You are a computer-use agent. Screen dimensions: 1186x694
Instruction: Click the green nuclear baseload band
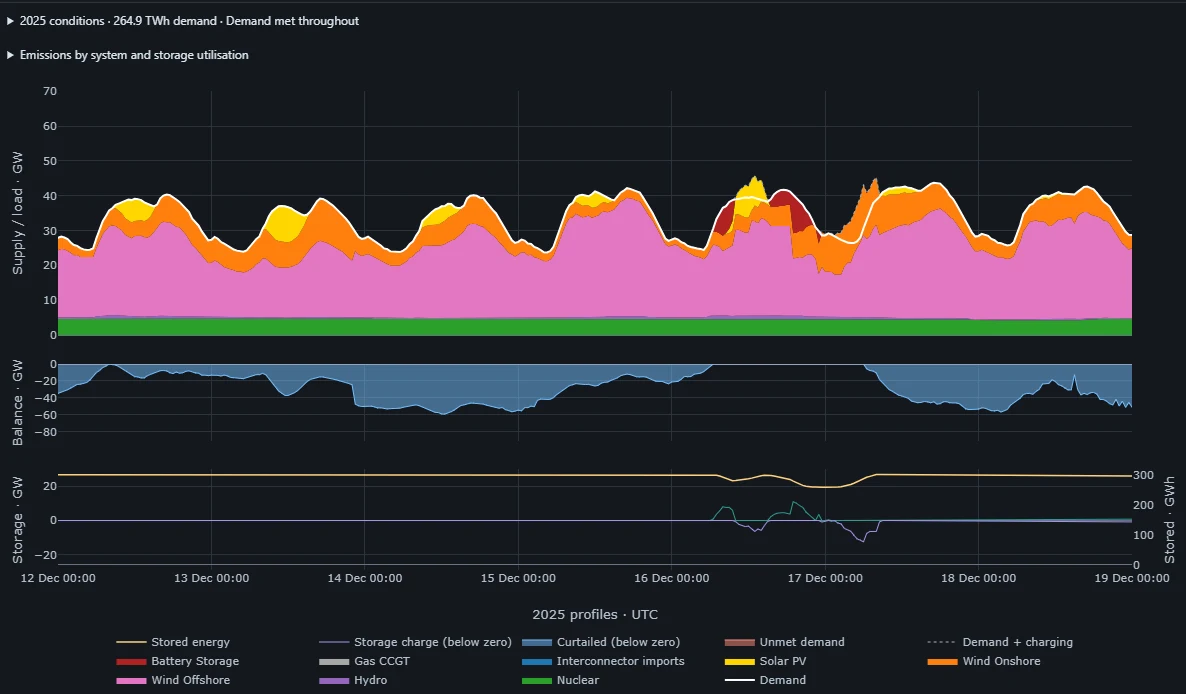pos(595,327)
